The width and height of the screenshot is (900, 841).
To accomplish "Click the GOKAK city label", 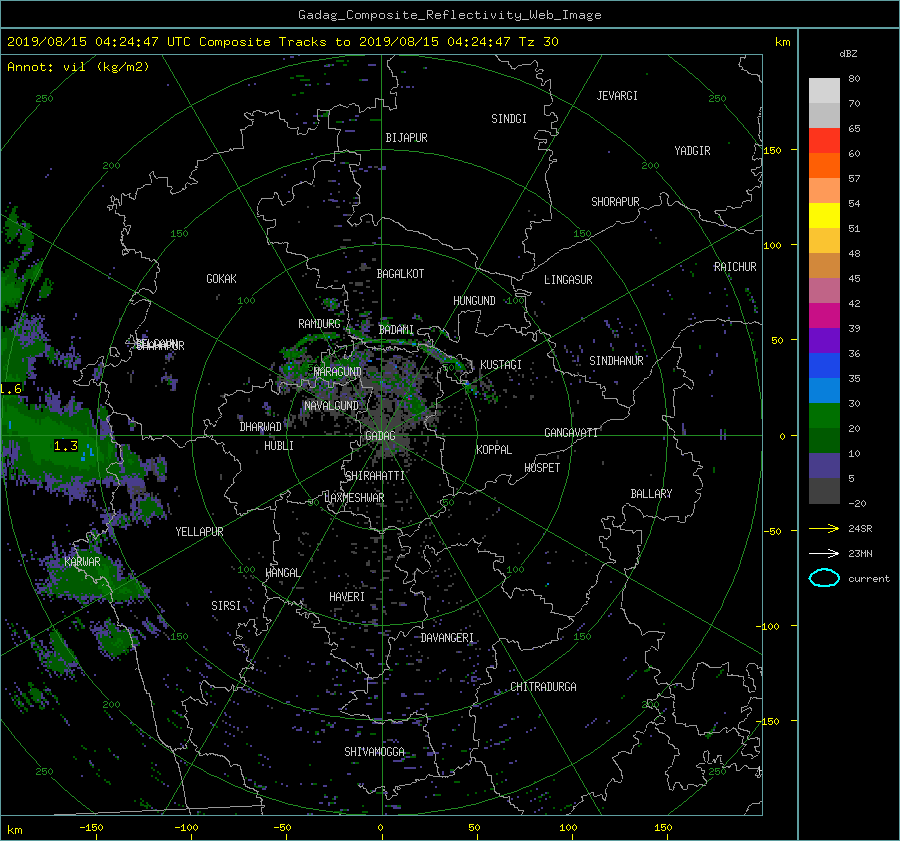I will click(x=221, y=278).
